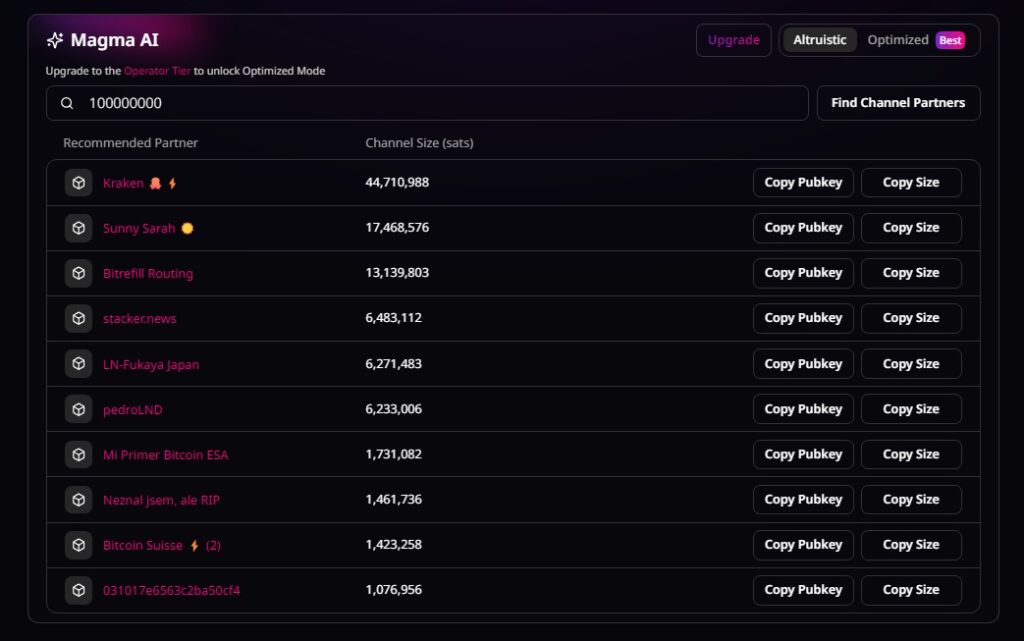The image size is (1024, 641).
Task: Click the yellow sun badge next to Sunny Sarah
Action: tap(187, 228)
